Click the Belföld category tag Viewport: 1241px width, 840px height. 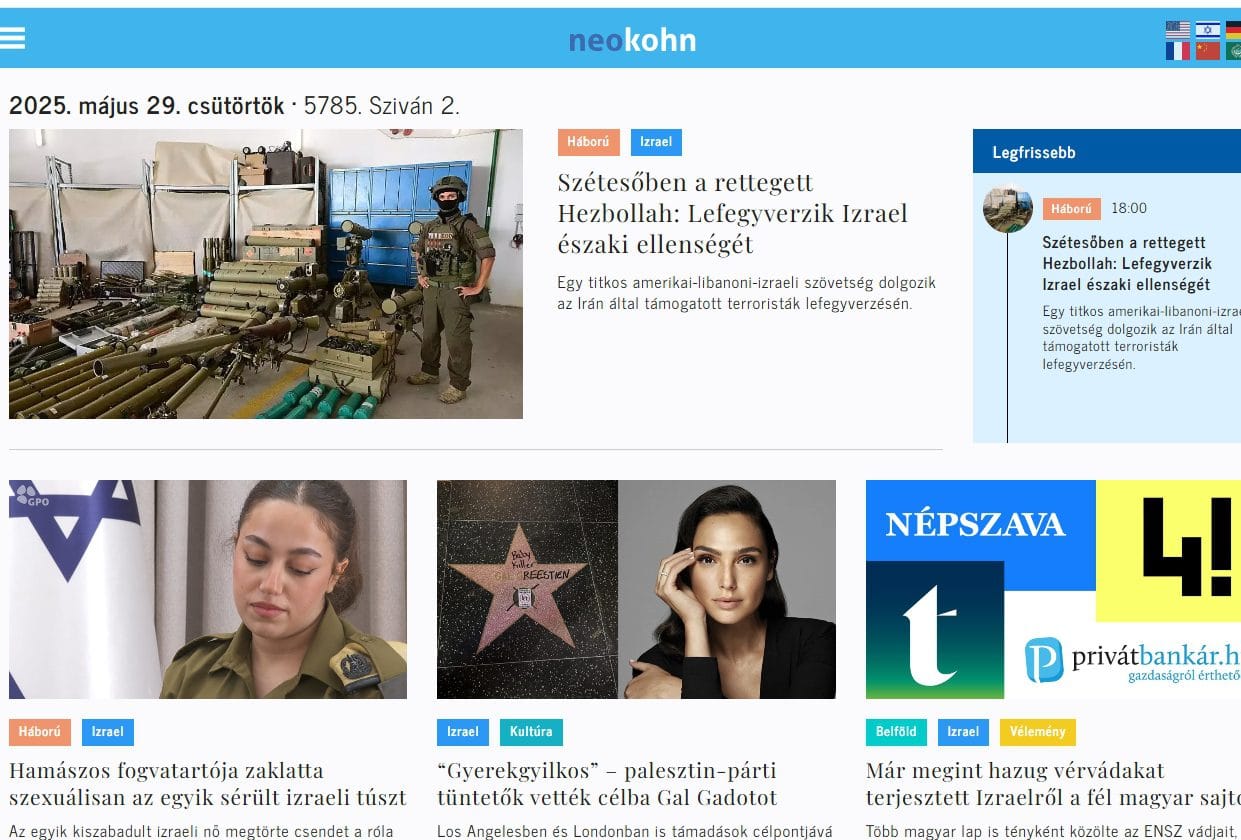896,732
